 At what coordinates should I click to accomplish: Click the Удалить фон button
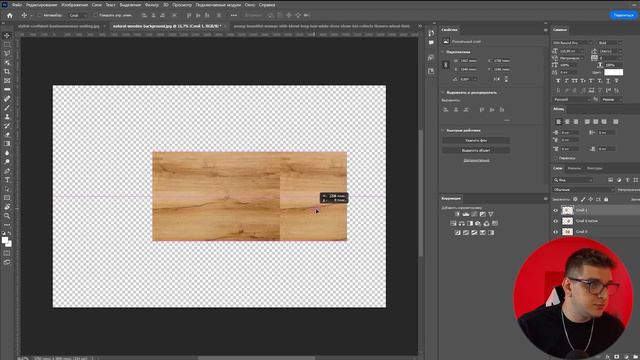(x=476, y=140)
